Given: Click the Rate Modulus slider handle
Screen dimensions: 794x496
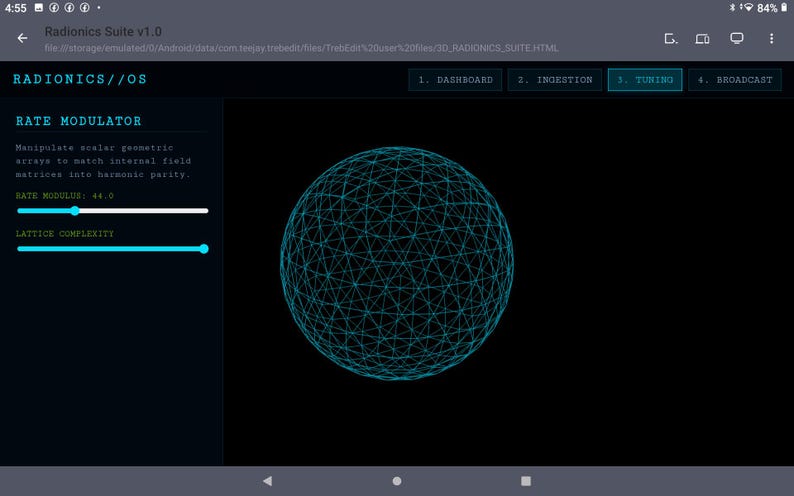Looking at the screenshot, I should [x=75, y=211].
